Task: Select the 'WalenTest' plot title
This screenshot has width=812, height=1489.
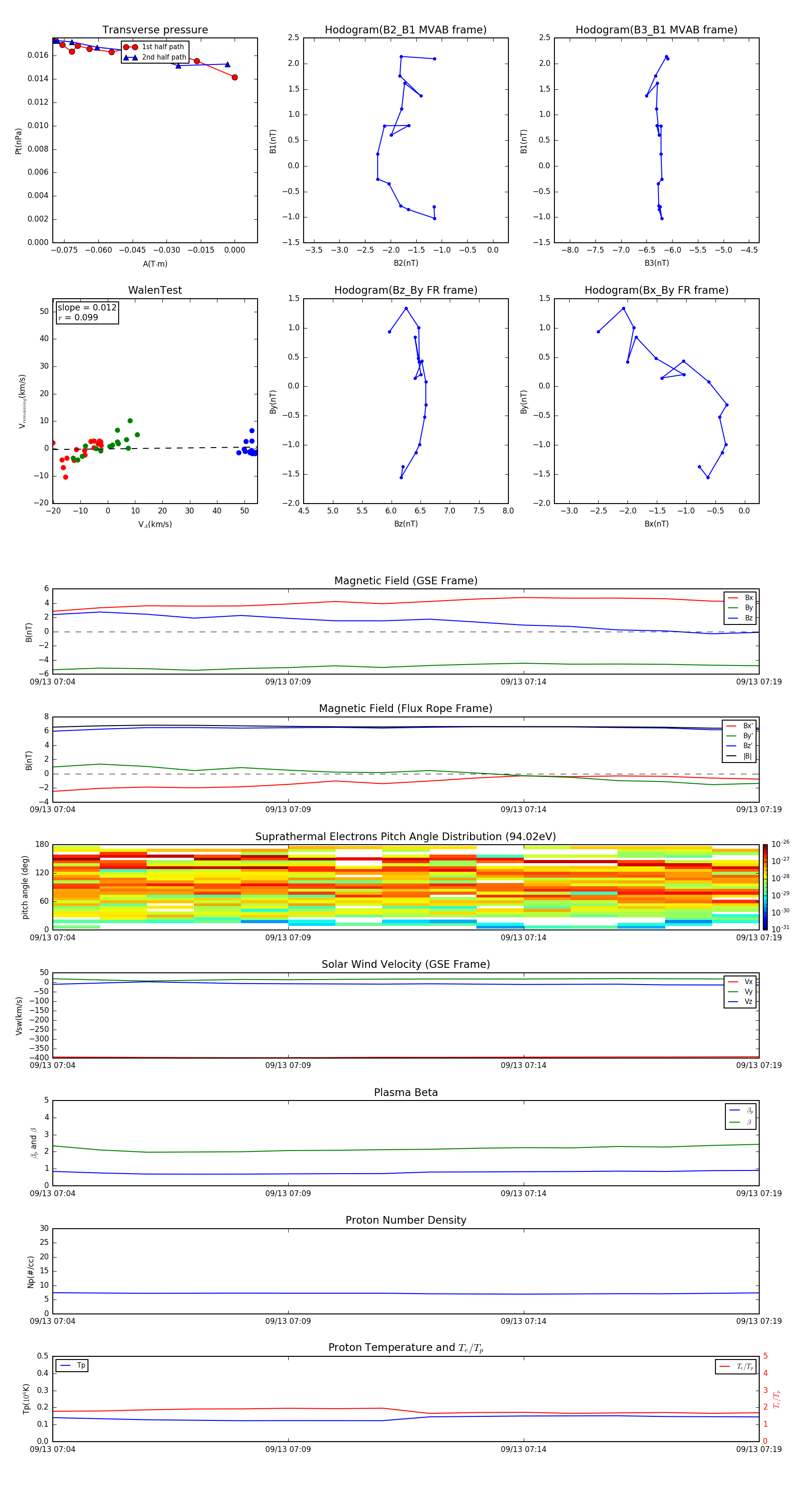Action: [155, 290]
